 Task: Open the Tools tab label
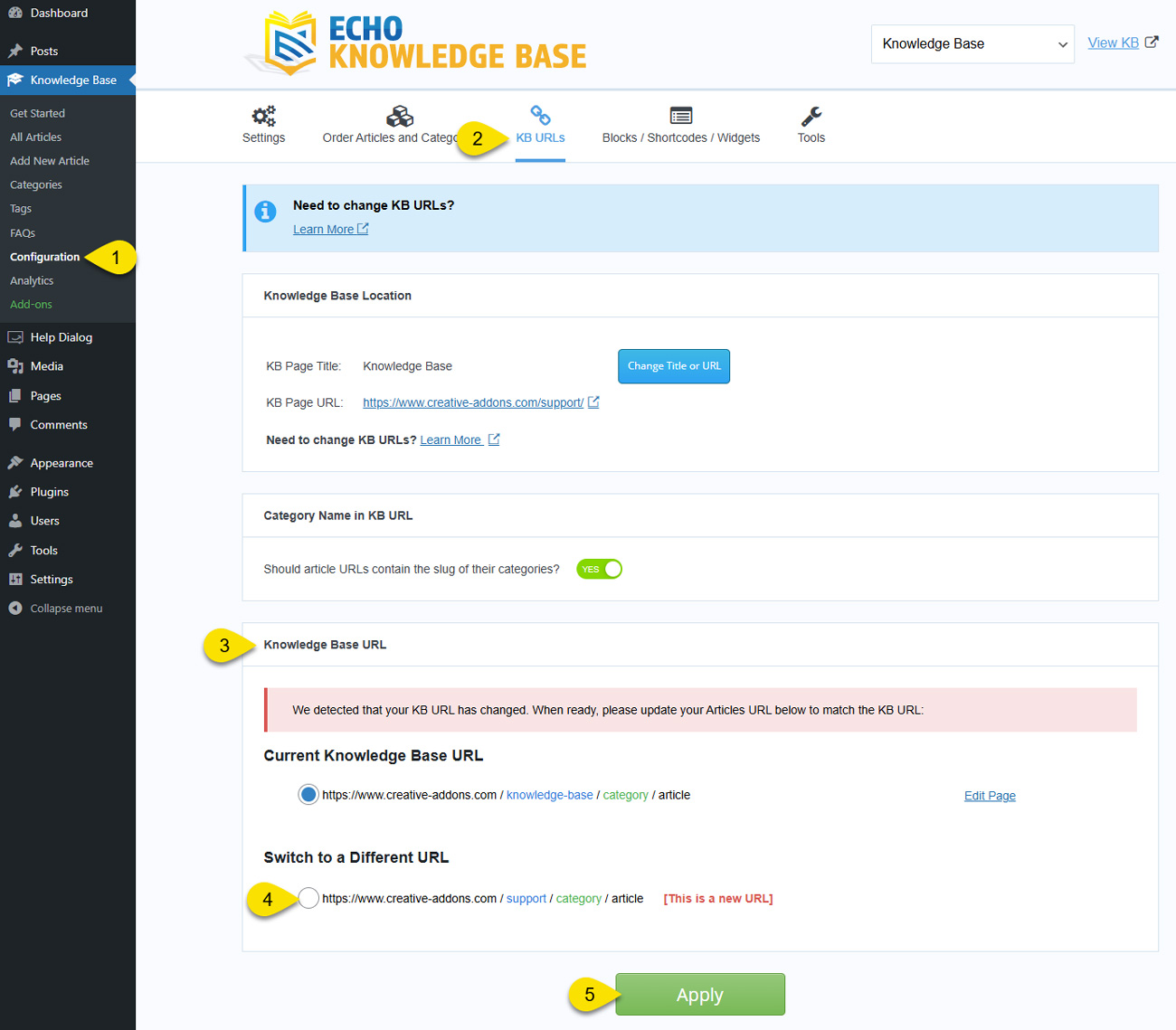811,137
